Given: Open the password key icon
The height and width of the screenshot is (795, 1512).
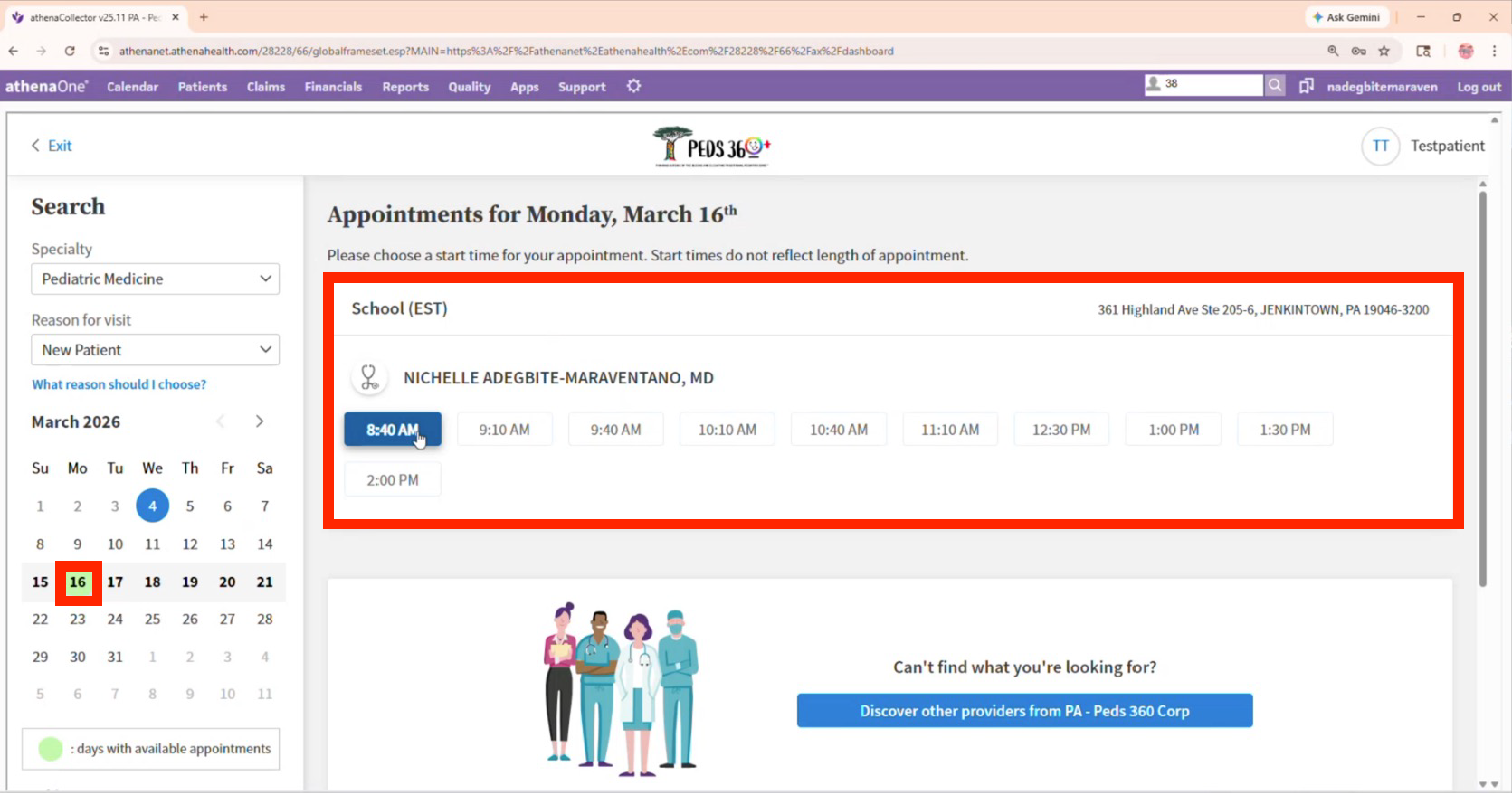Looking at the screenshot, I should click(x=1358, y=52).
